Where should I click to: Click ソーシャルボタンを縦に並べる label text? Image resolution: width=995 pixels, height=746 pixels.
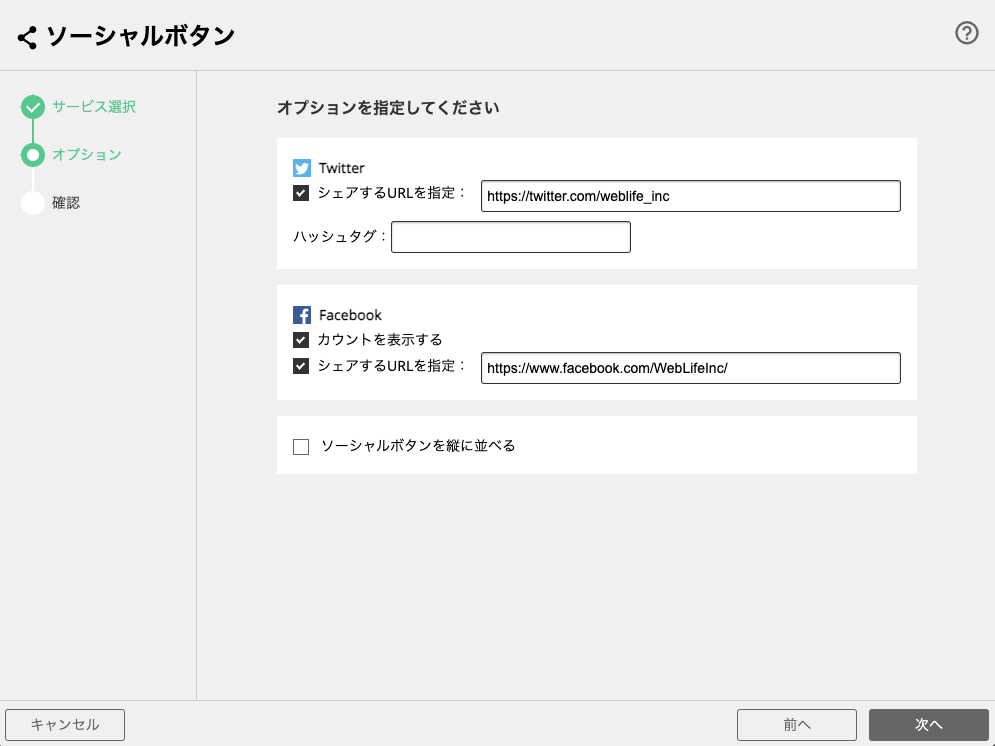coord(418,446)
